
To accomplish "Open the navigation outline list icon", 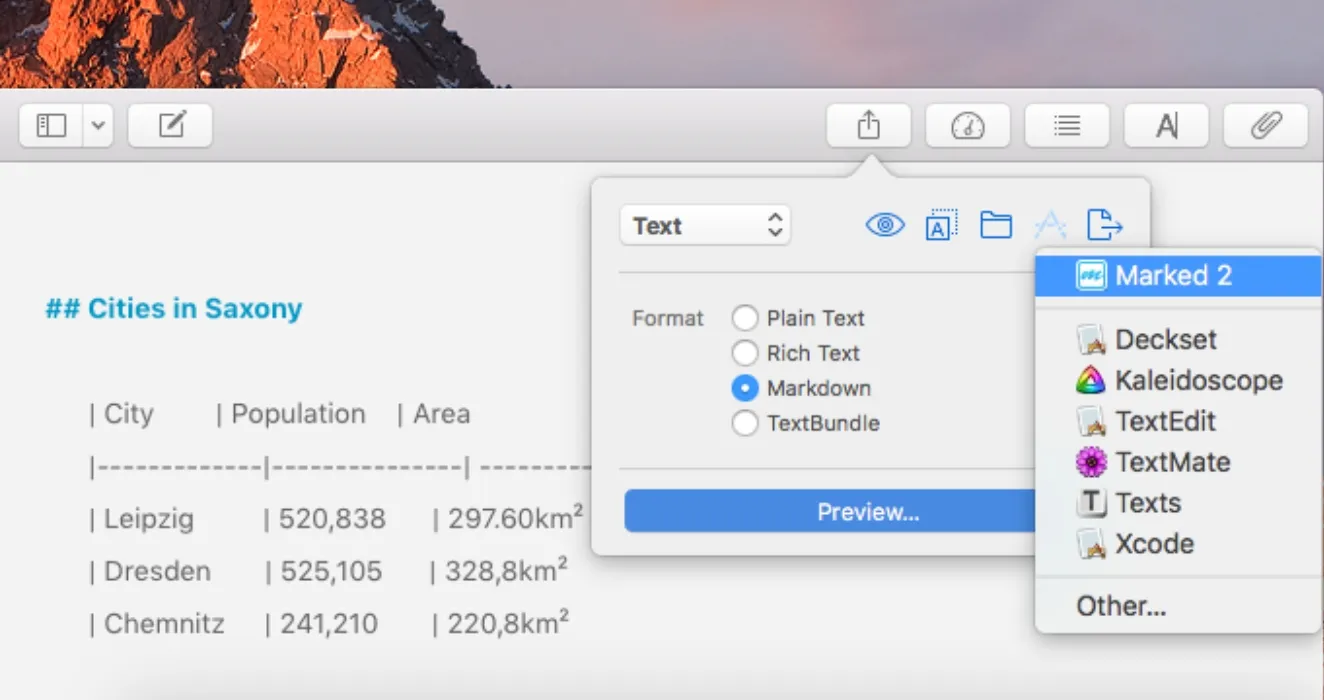I will tap(1067, 125).
